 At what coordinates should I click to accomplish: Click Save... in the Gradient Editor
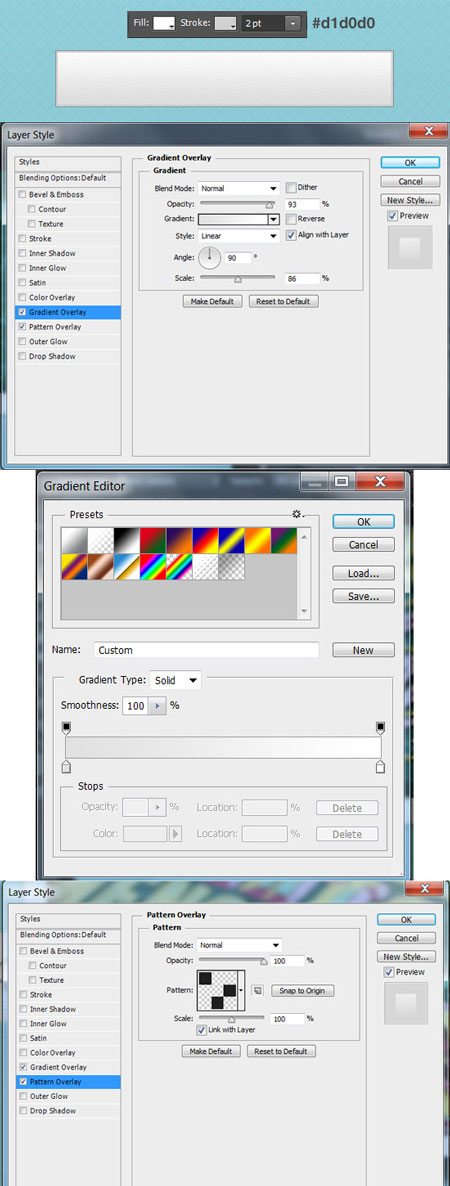(364, 597)
